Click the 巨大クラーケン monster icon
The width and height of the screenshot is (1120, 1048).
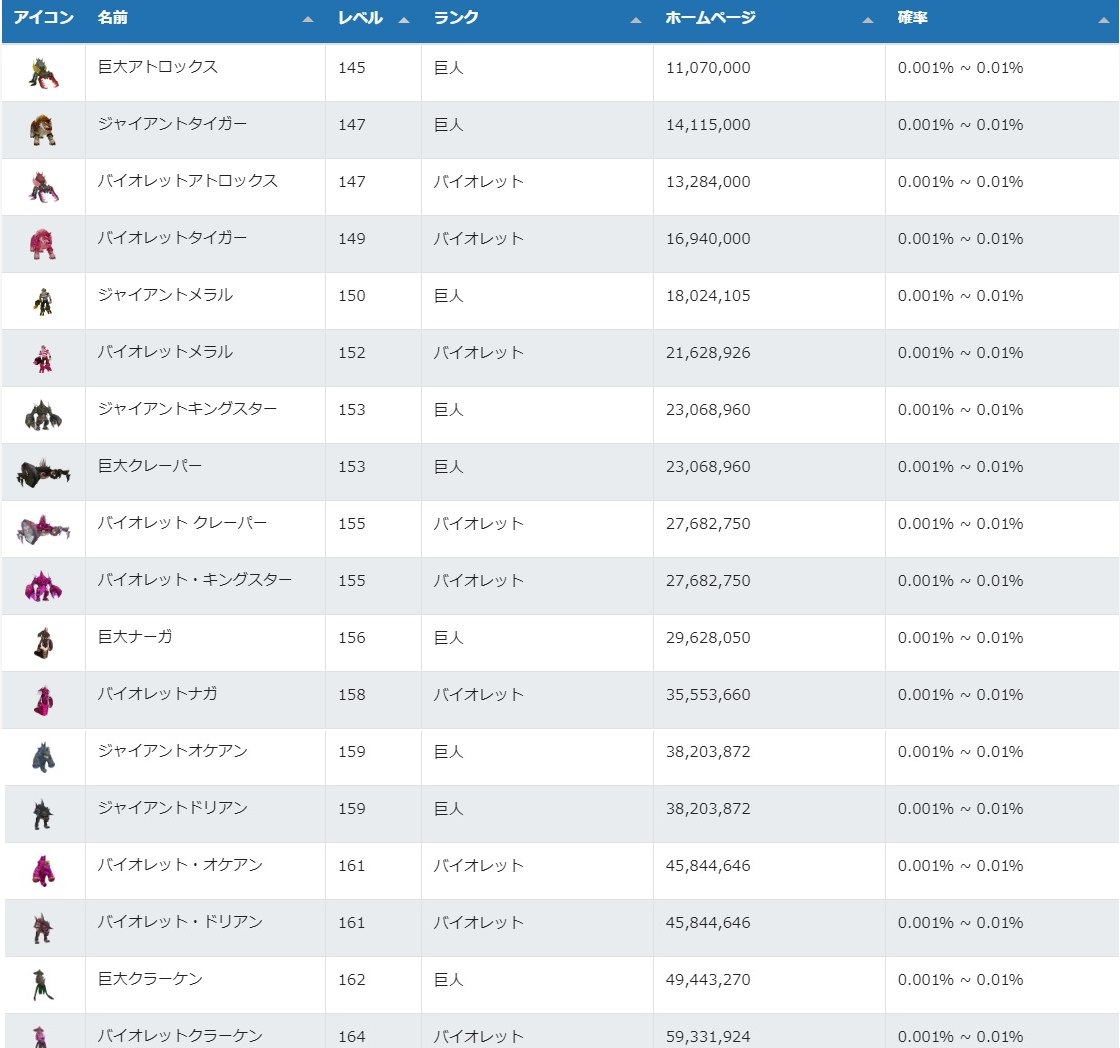tap(43, 986)
